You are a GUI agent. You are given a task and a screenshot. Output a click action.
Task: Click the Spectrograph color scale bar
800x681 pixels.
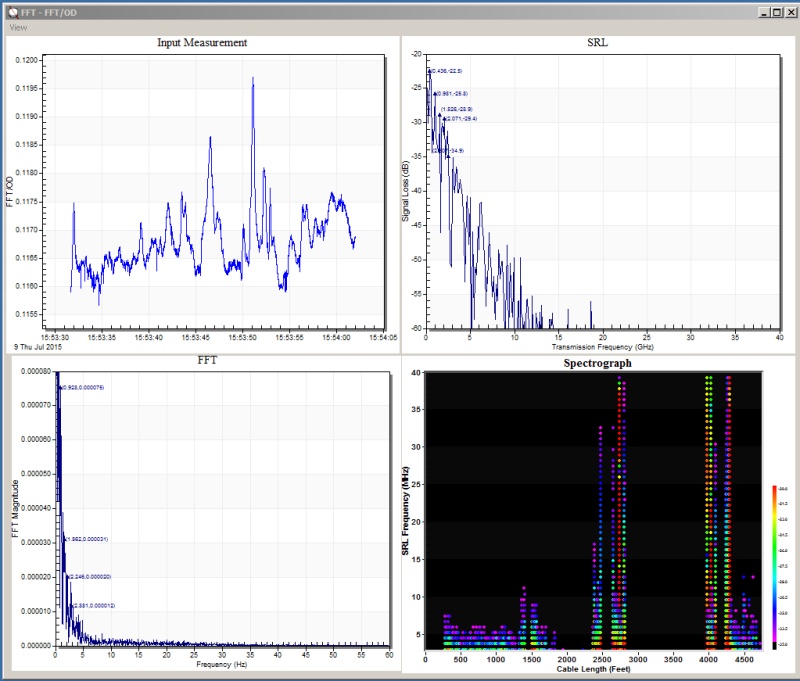point(773,566)
